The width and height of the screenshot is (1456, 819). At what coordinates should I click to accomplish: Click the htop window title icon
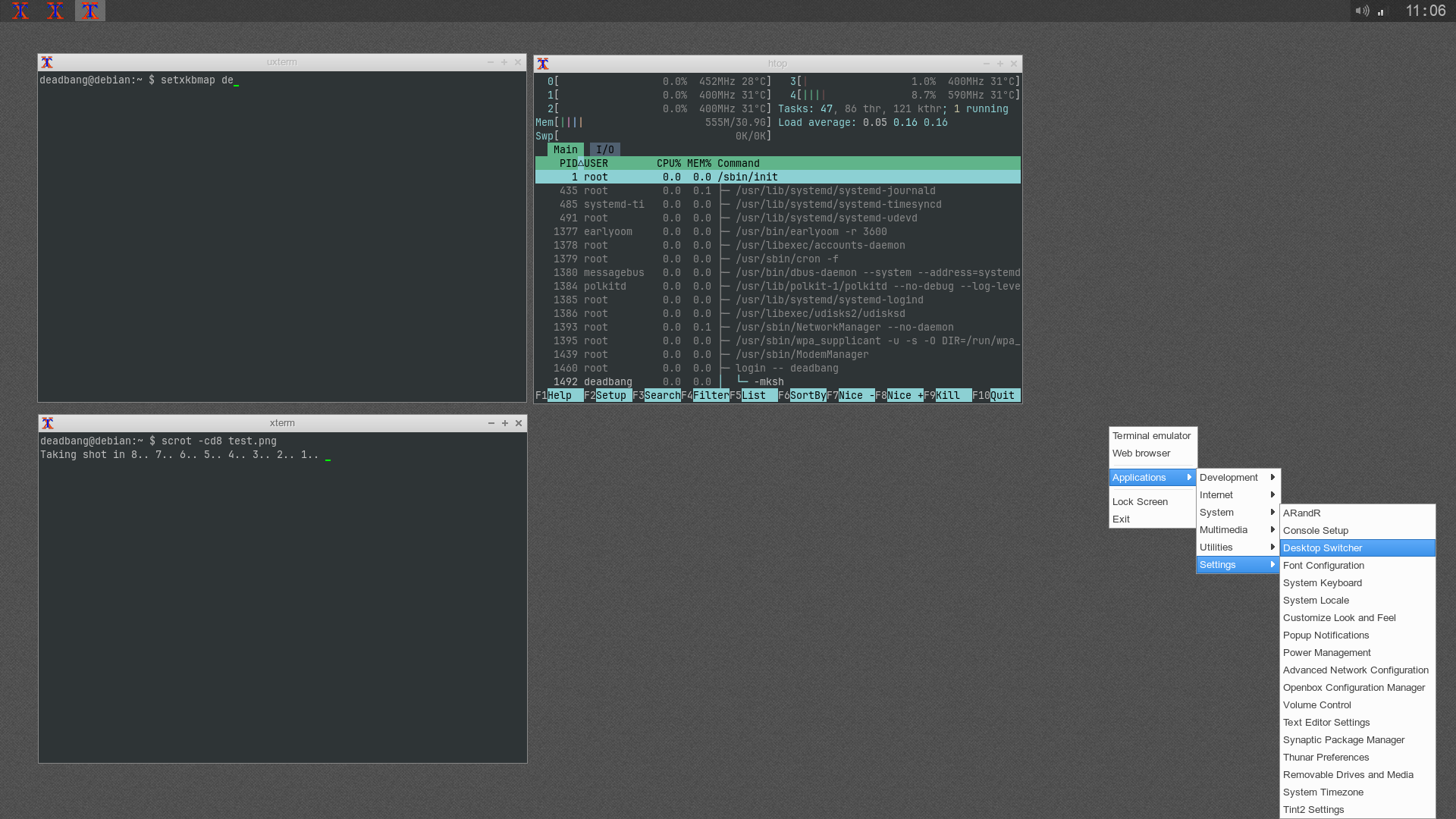pos(543,64)
